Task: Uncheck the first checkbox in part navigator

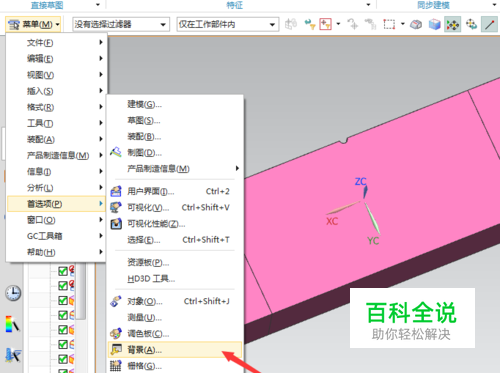Action: (x=63, y=271)
